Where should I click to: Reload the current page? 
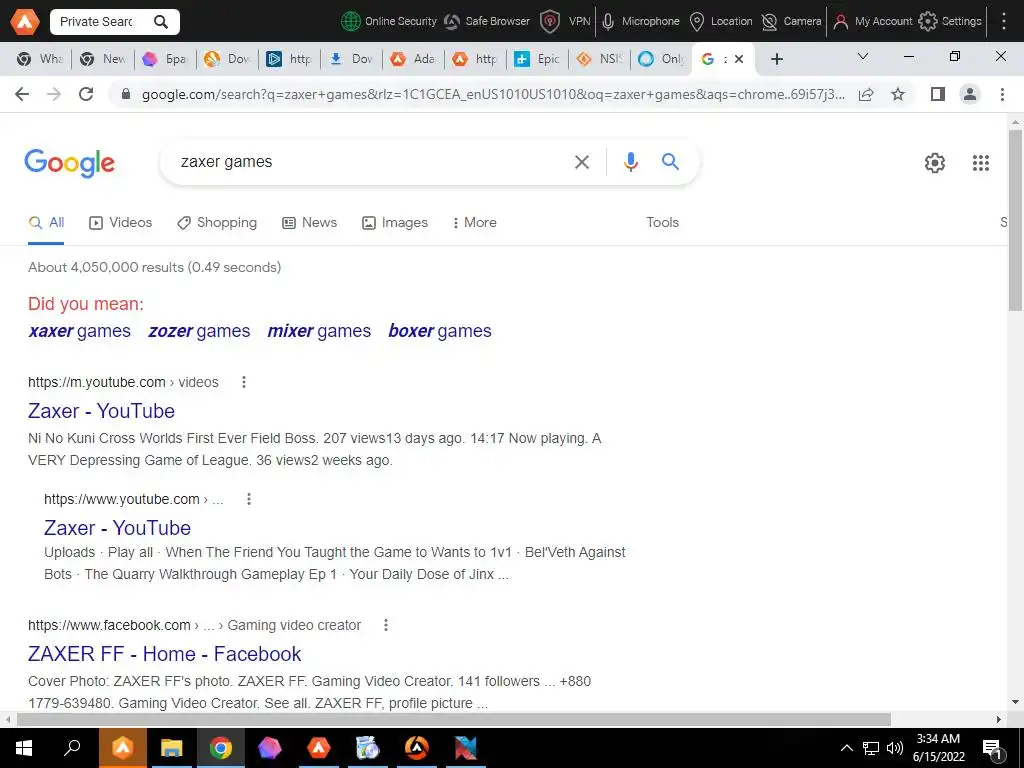click(86, 94)
